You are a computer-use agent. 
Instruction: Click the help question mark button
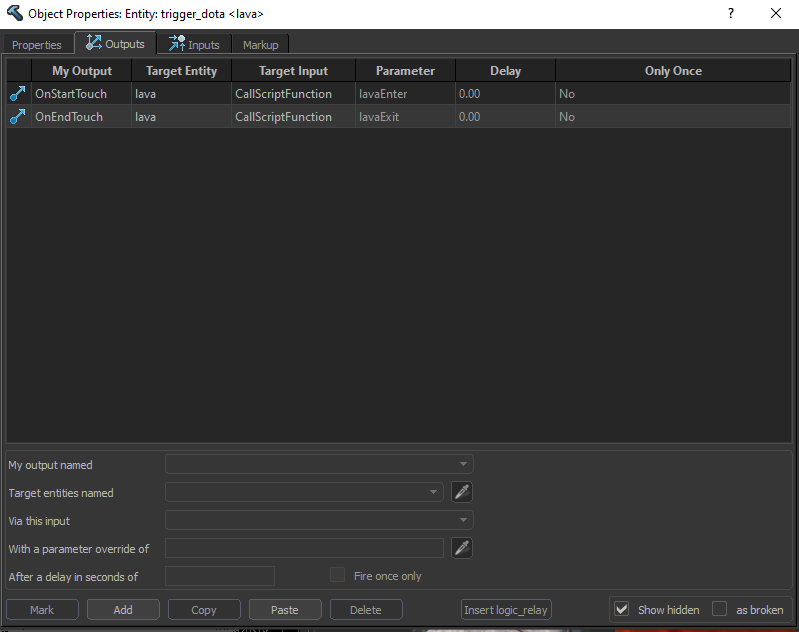pos(730,13)
